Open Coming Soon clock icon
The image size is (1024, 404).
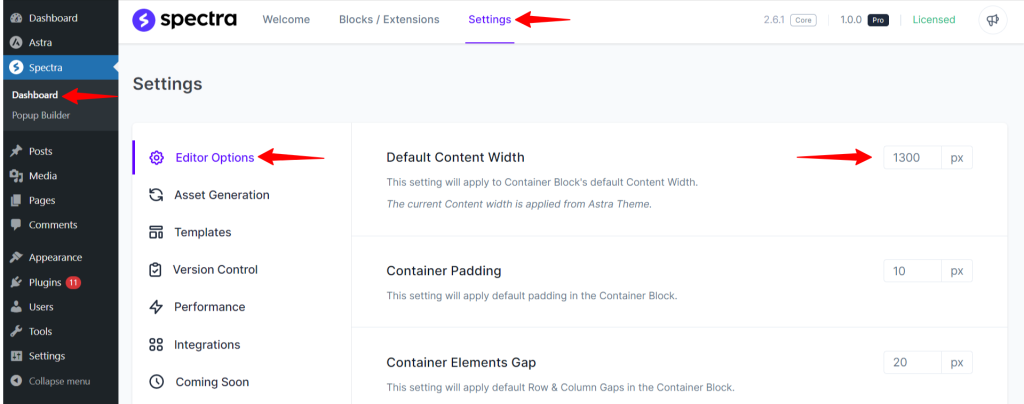pyautogui.click(x=156, y=382)
